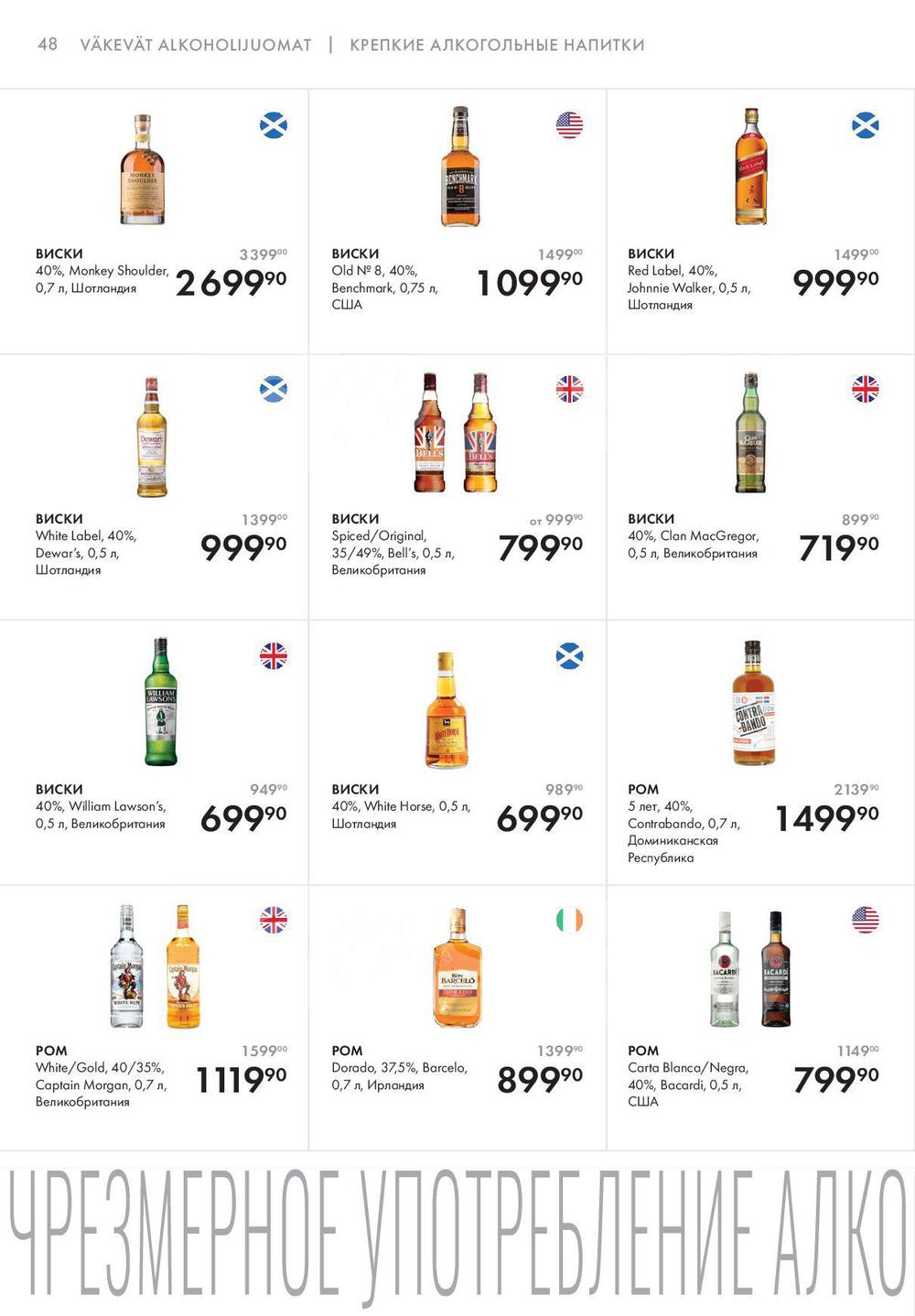Screen dimensions: 915x1316
Task: Click the USA flag beside Benchmark whisky
Action: [x=569, y=124]
